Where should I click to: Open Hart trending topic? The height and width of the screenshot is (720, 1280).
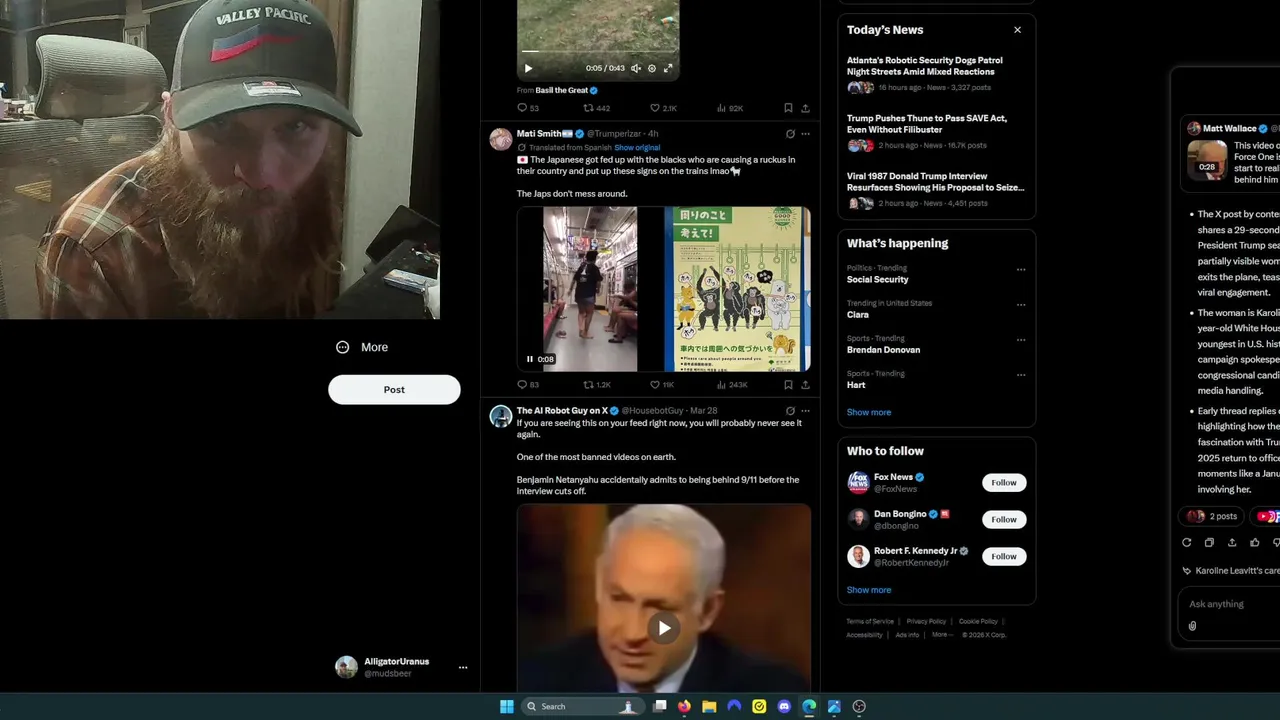[x=856, y=384]
